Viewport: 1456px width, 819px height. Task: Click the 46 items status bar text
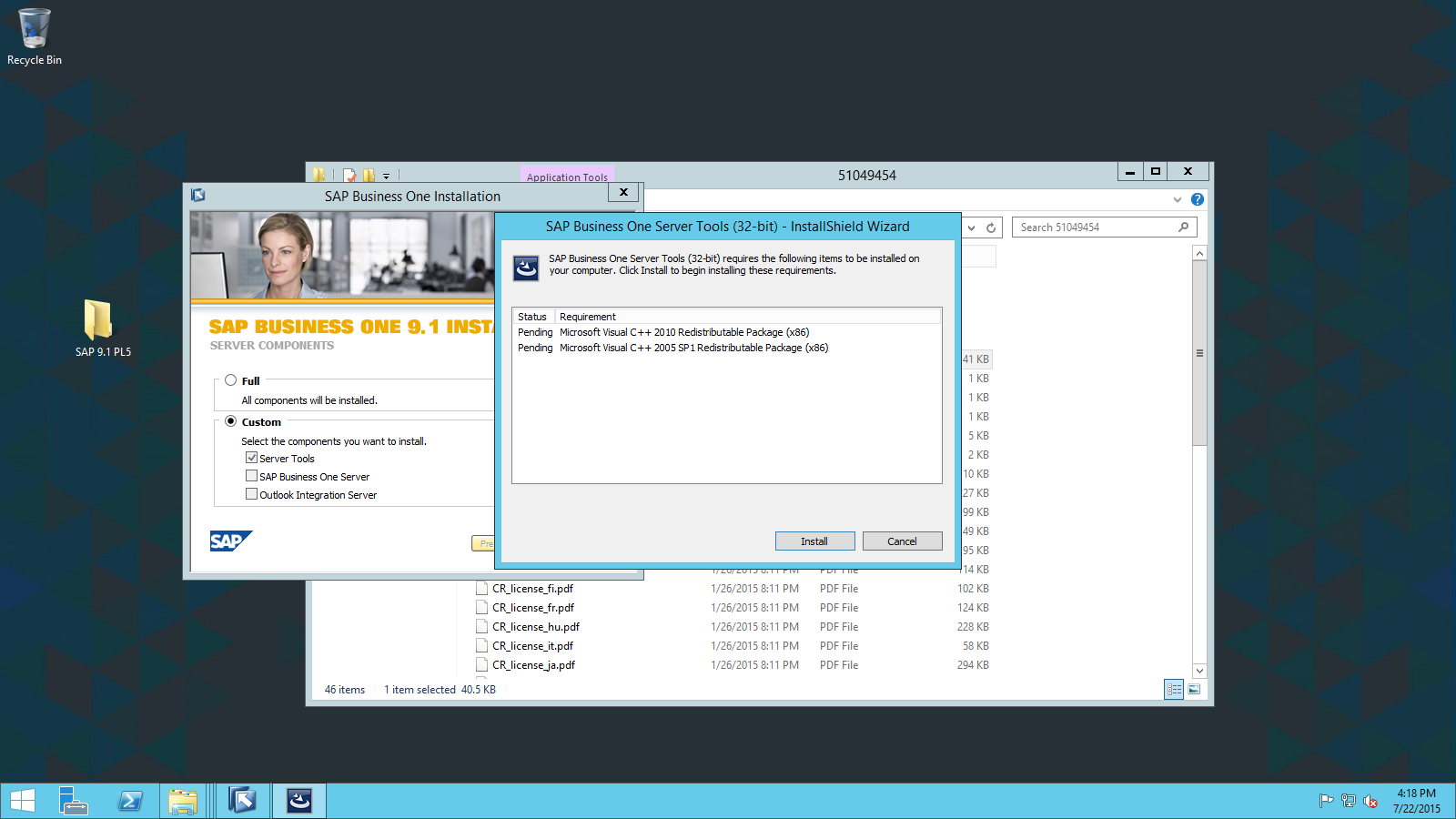click(x=345, y=690)
